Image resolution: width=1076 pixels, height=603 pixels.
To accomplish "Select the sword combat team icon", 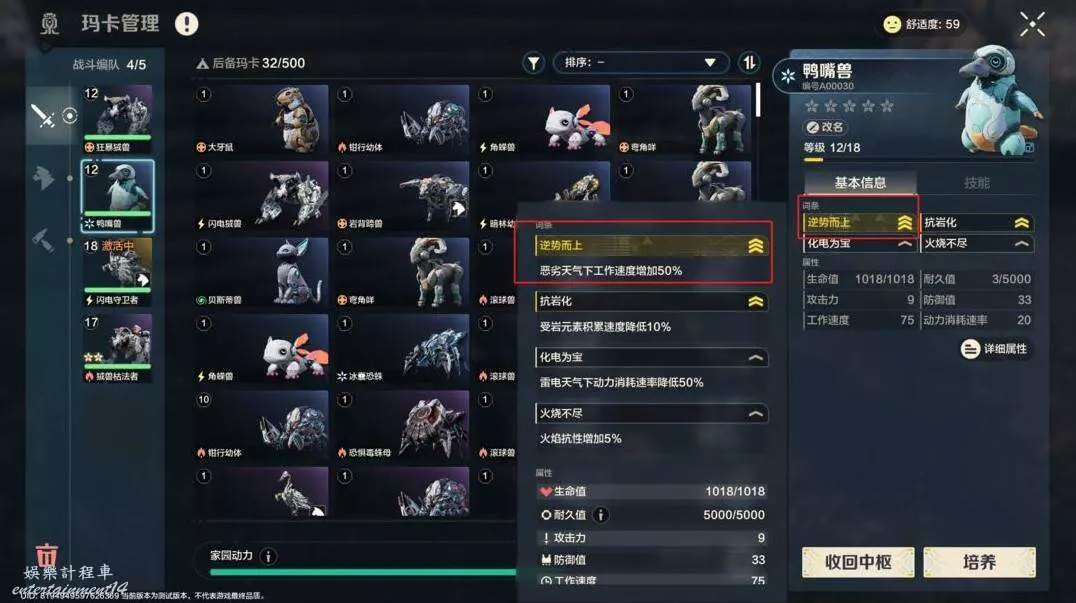I will pos(43,115).
